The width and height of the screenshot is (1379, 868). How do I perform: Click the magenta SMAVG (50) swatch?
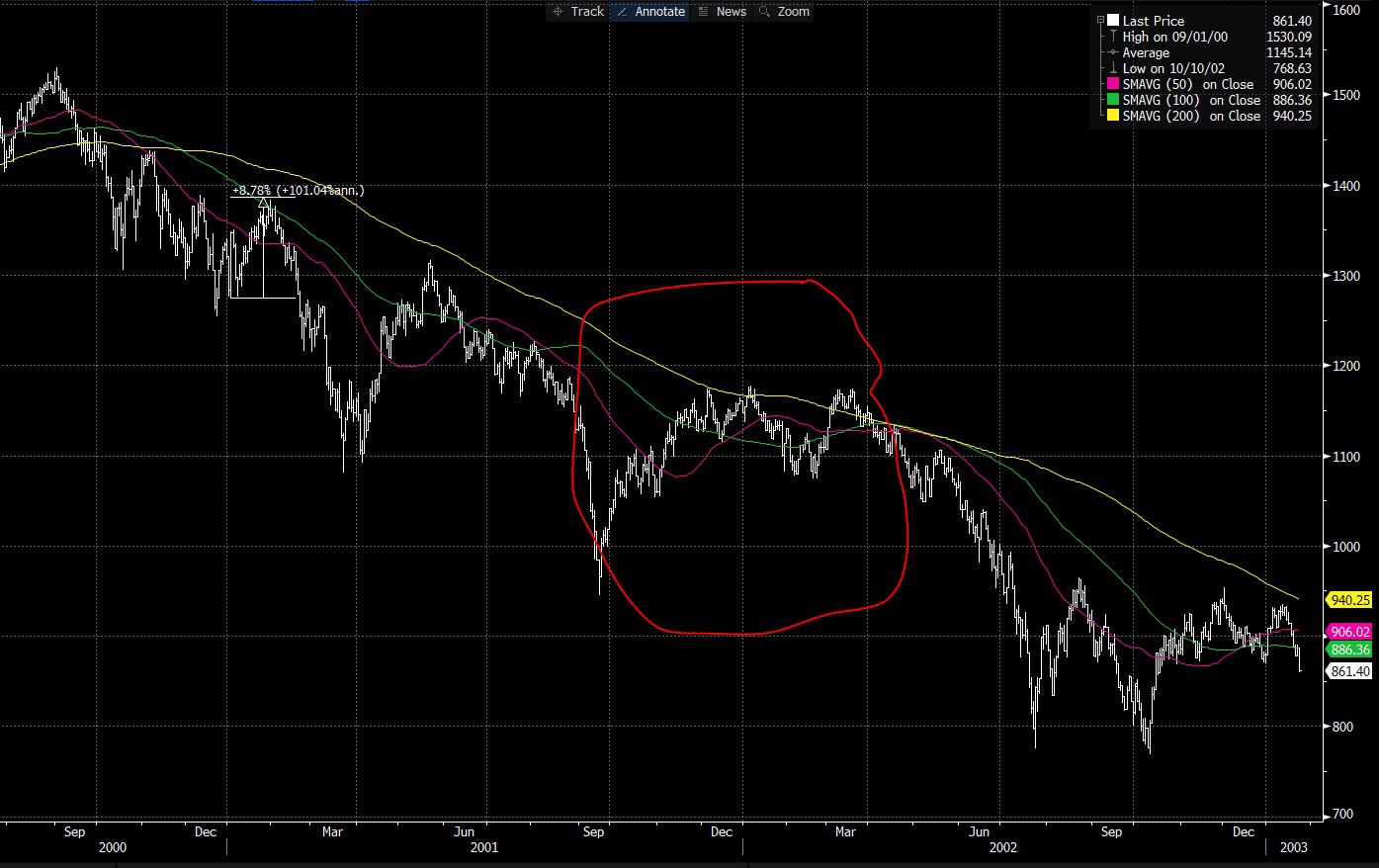coord(1113,84)
